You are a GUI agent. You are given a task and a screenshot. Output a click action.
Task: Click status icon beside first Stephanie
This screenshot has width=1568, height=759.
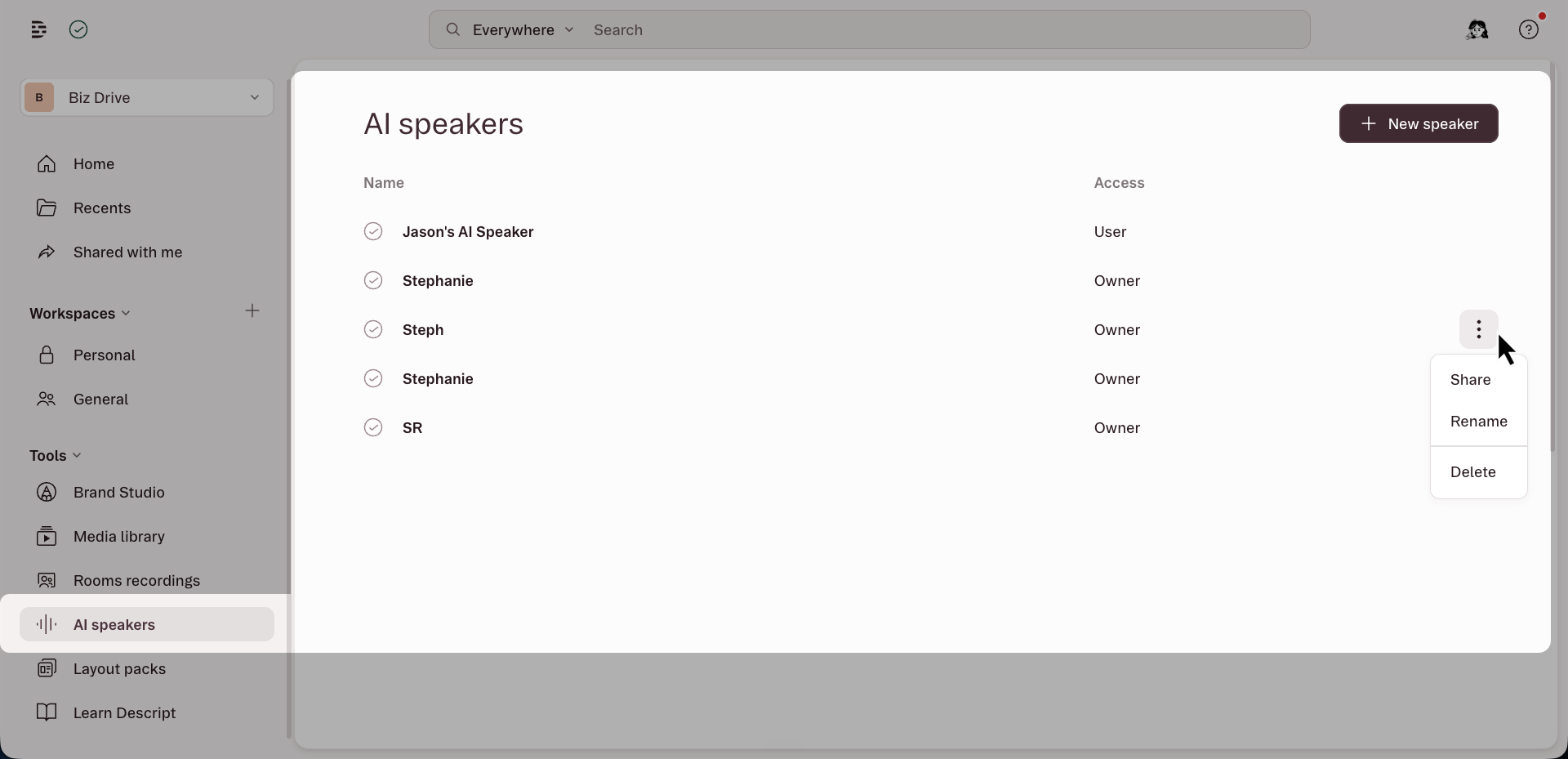pyautogui.click(x=373, y=280)
